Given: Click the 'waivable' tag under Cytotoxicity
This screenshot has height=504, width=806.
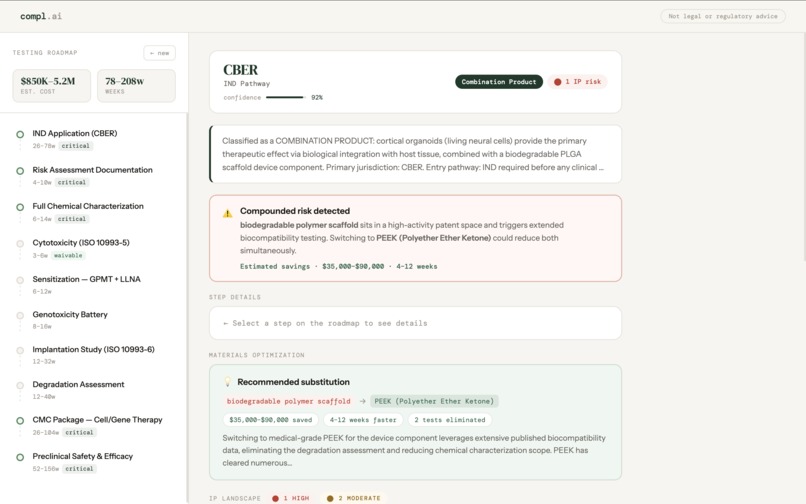Looking at the screenshot, I should [68, 256].
